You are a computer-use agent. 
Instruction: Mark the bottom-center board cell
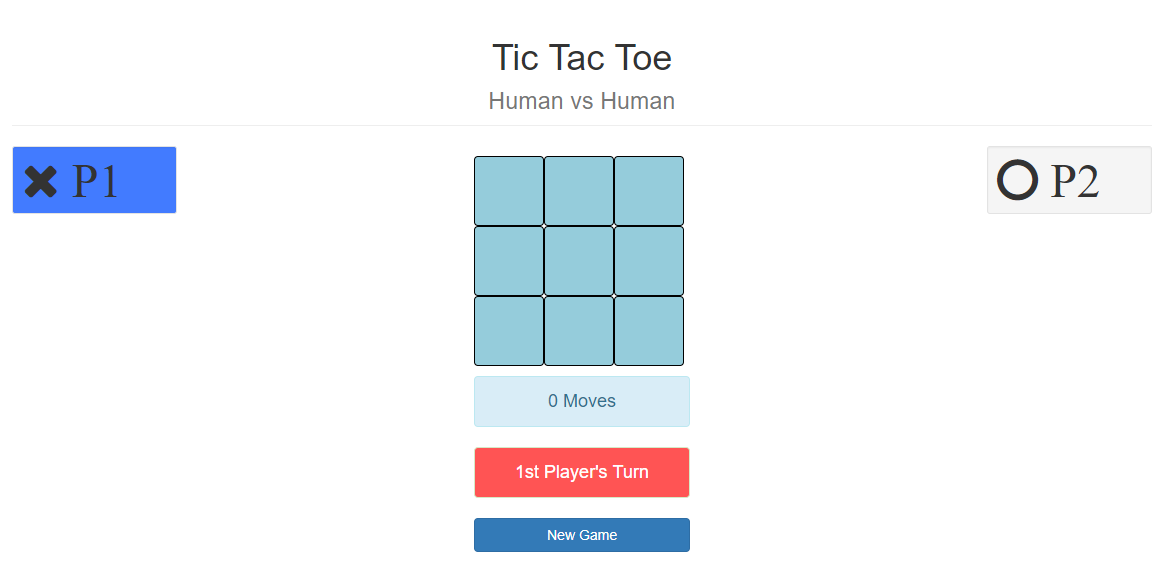pos(579,331)
